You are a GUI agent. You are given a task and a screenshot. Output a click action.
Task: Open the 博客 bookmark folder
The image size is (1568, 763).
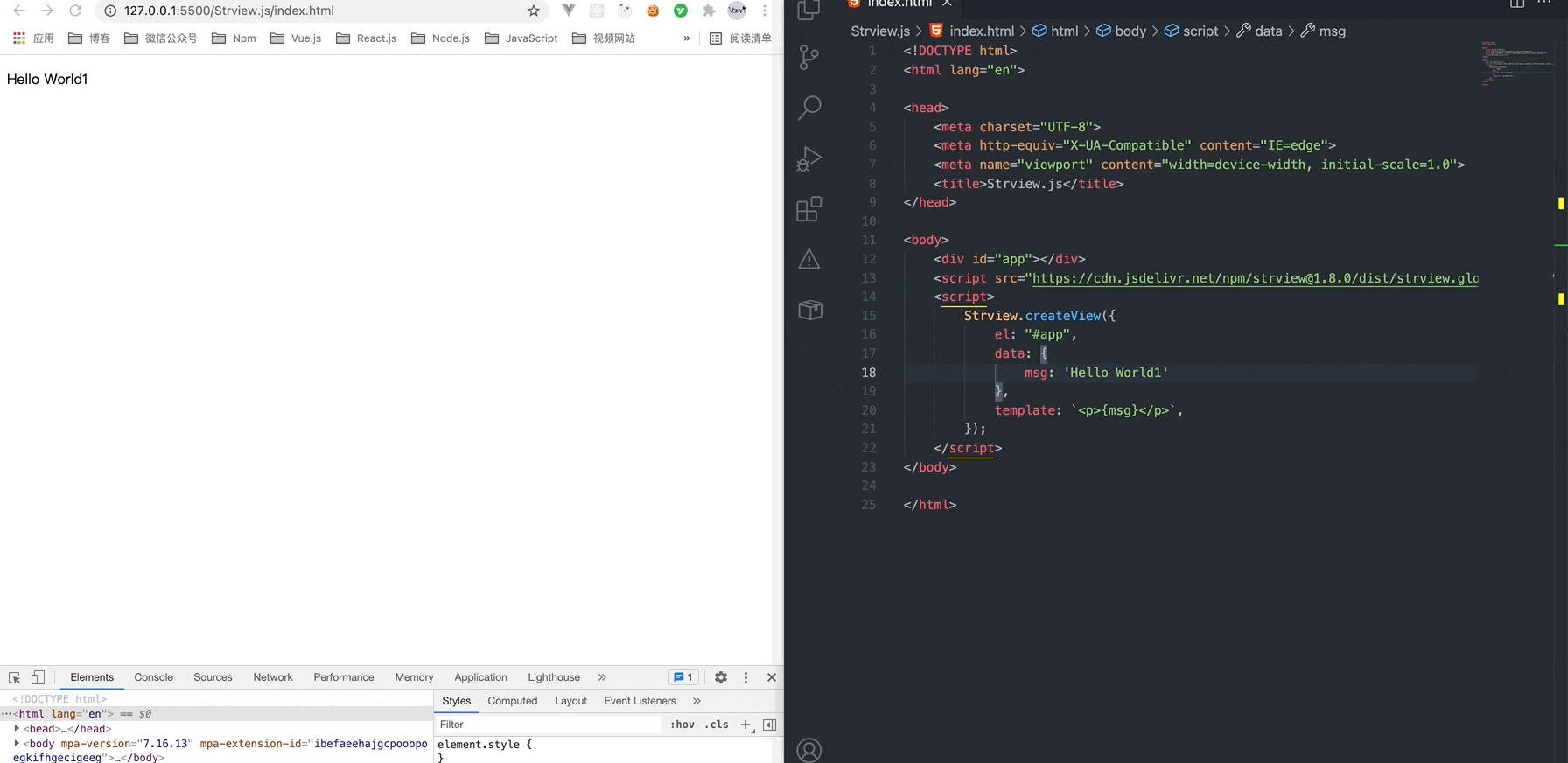click(x=89, y=38)
